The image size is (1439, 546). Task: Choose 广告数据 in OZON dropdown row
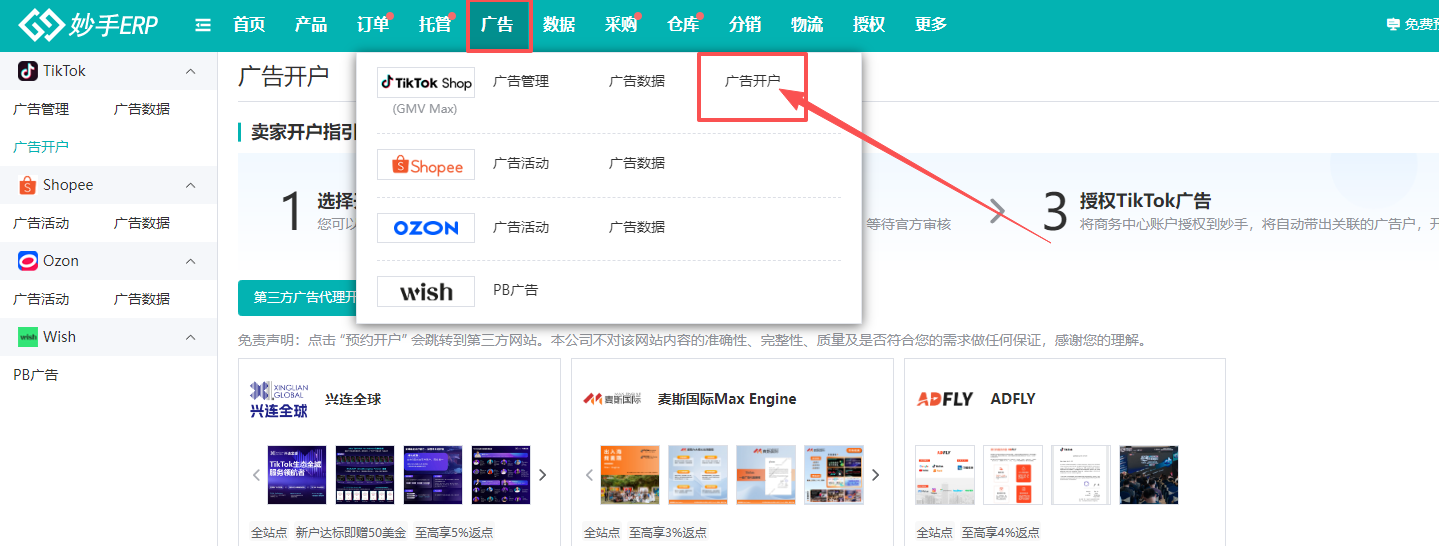tap(637, 227)
